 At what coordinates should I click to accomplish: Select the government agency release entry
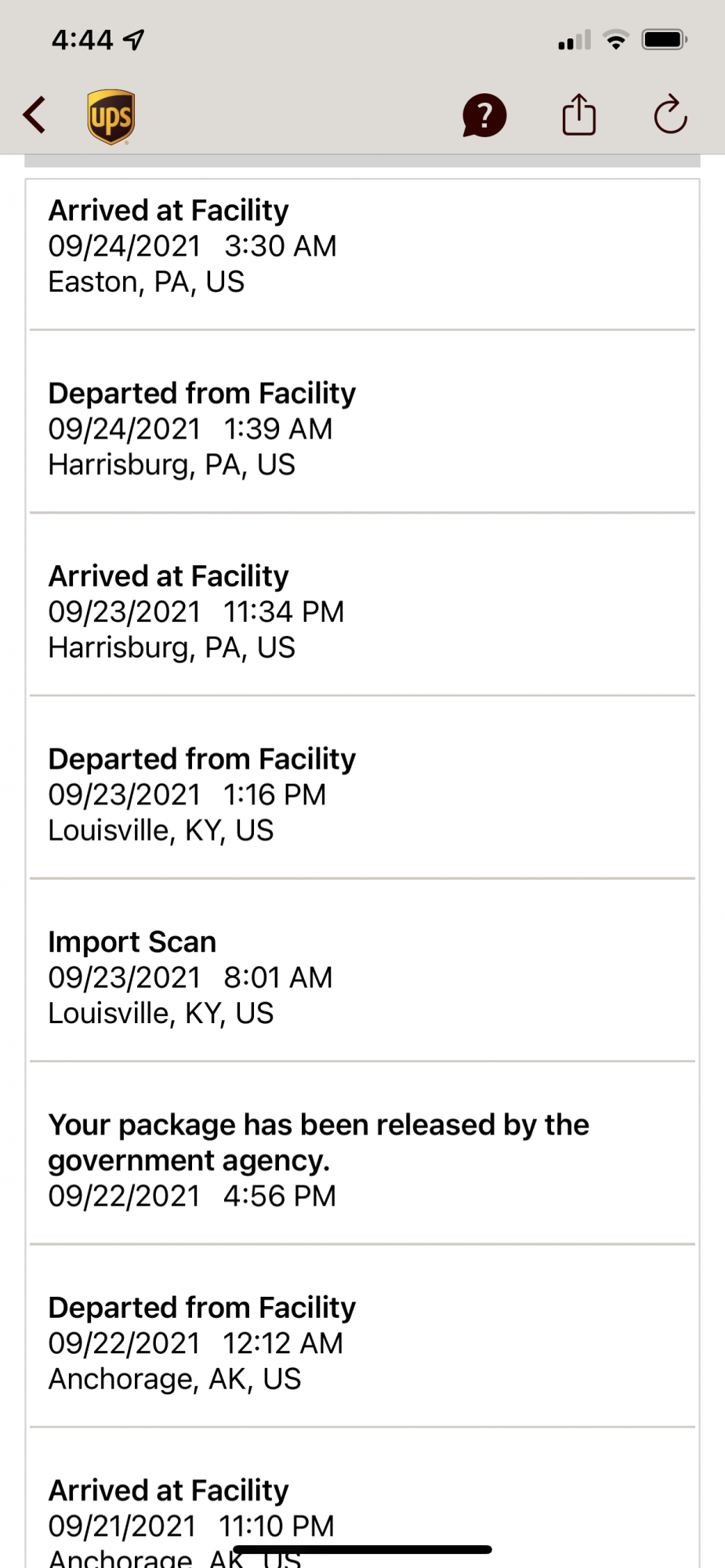[x=362, y=1160]
